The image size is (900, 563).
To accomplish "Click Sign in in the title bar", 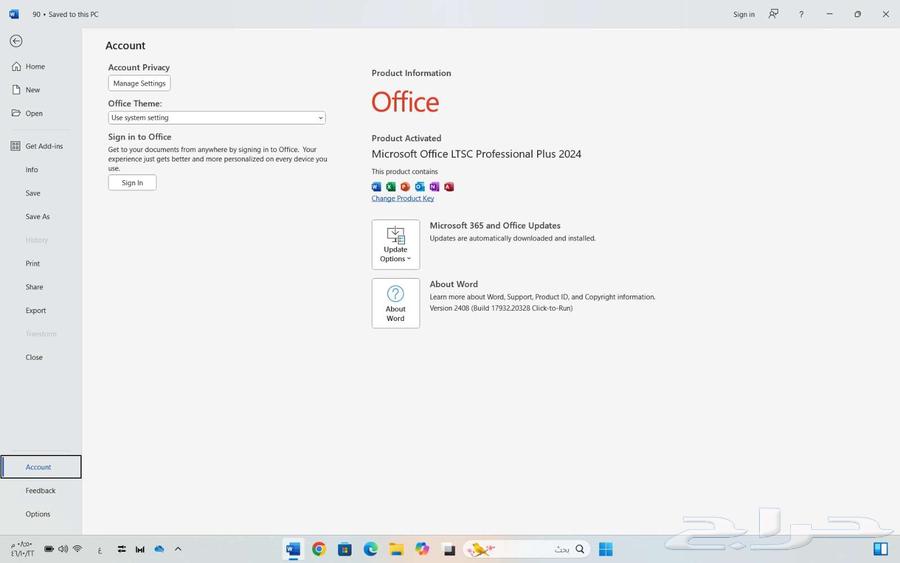I will [744, 14].
